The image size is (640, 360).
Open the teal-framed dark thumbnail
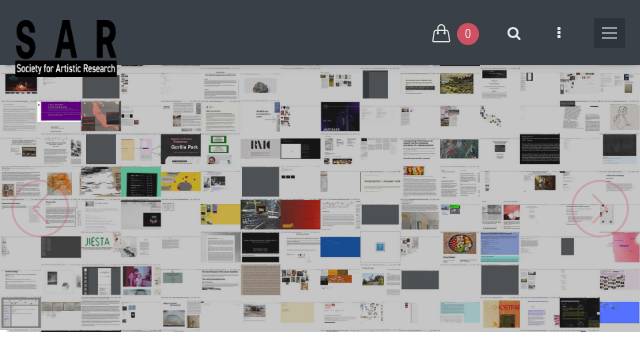coord(141,182)
